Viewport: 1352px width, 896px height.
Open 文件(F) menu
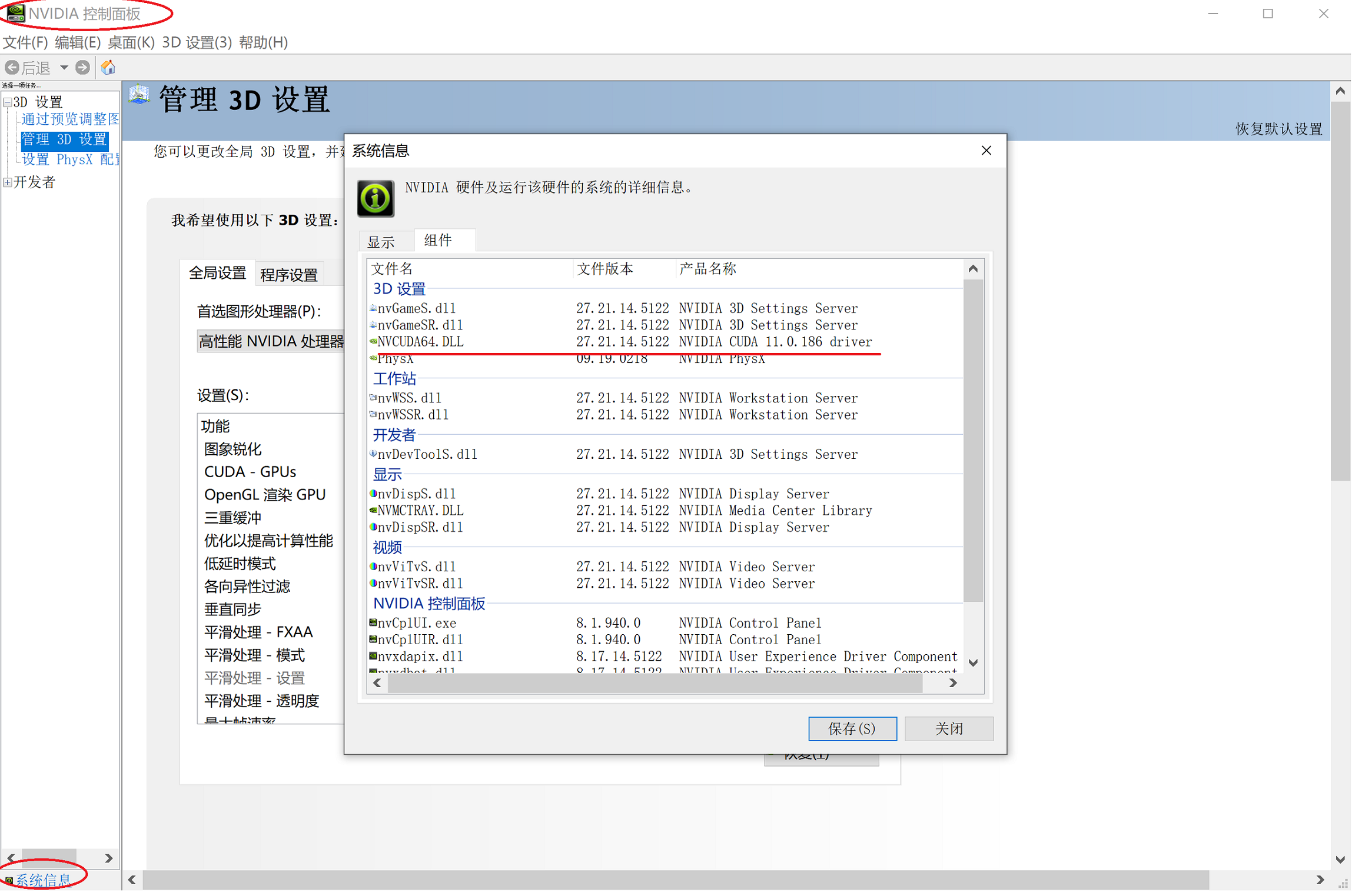pyautogui.click(x=25, y=42)
